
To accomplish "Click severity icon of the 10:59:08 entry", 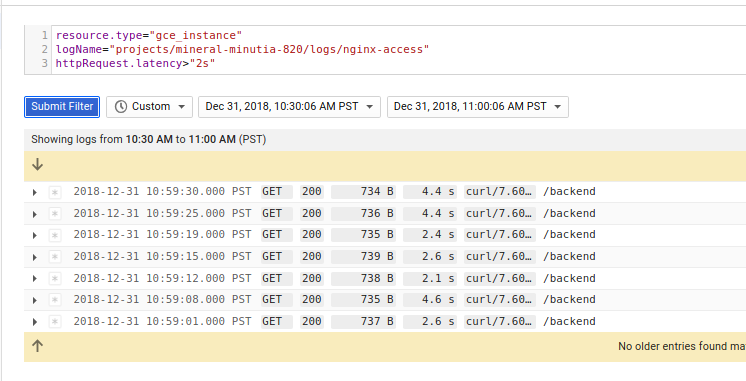I will coord(55,300).
